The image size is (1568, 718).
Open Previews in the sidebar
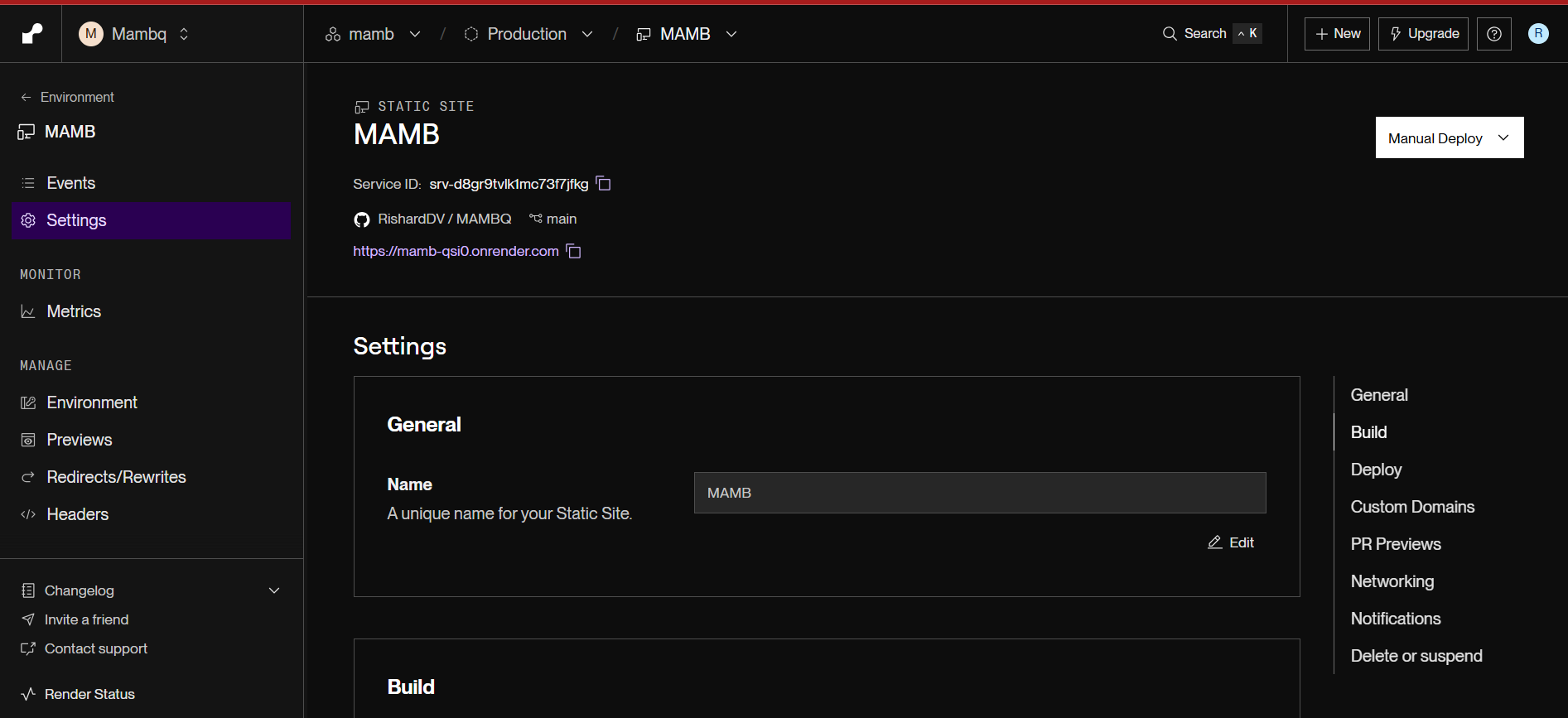[152, 440]
